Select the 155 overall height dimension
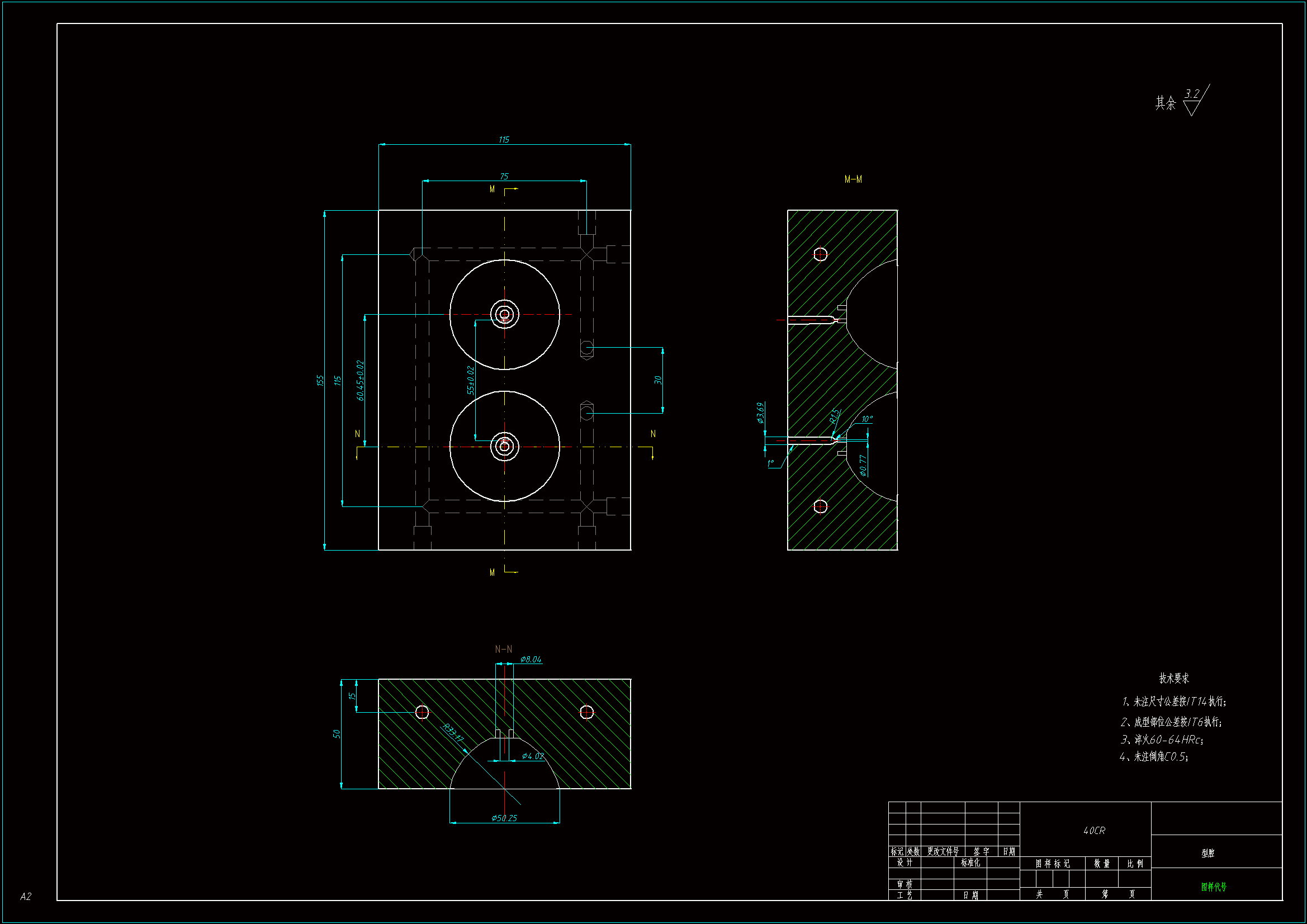The image size is (1307, 924). (320, 380)
